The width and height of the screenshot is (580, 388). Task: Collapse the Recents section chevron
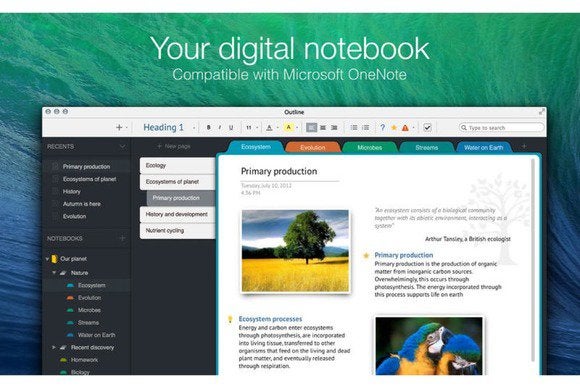tap(122, 146)
